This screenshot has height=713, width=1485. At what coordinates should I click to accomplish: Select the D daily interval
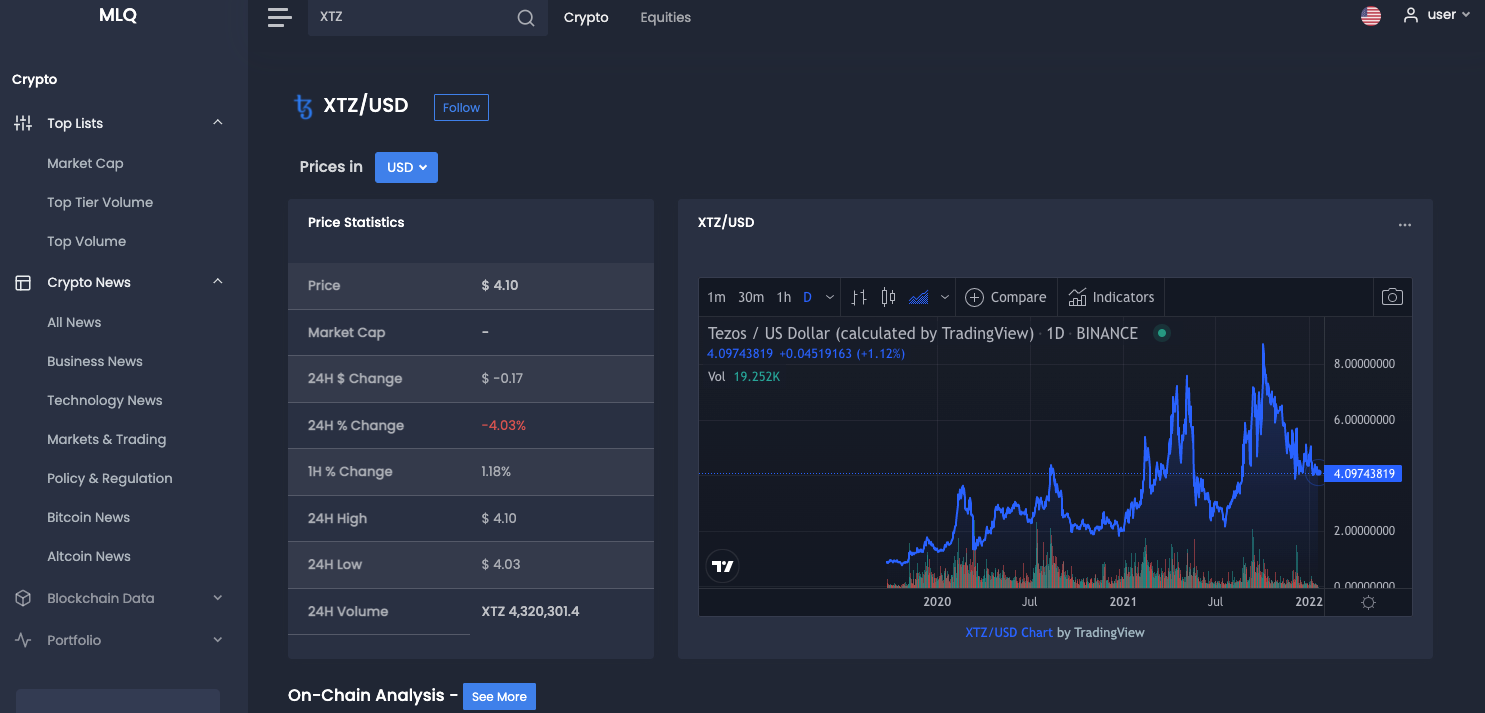pos(807,297)
